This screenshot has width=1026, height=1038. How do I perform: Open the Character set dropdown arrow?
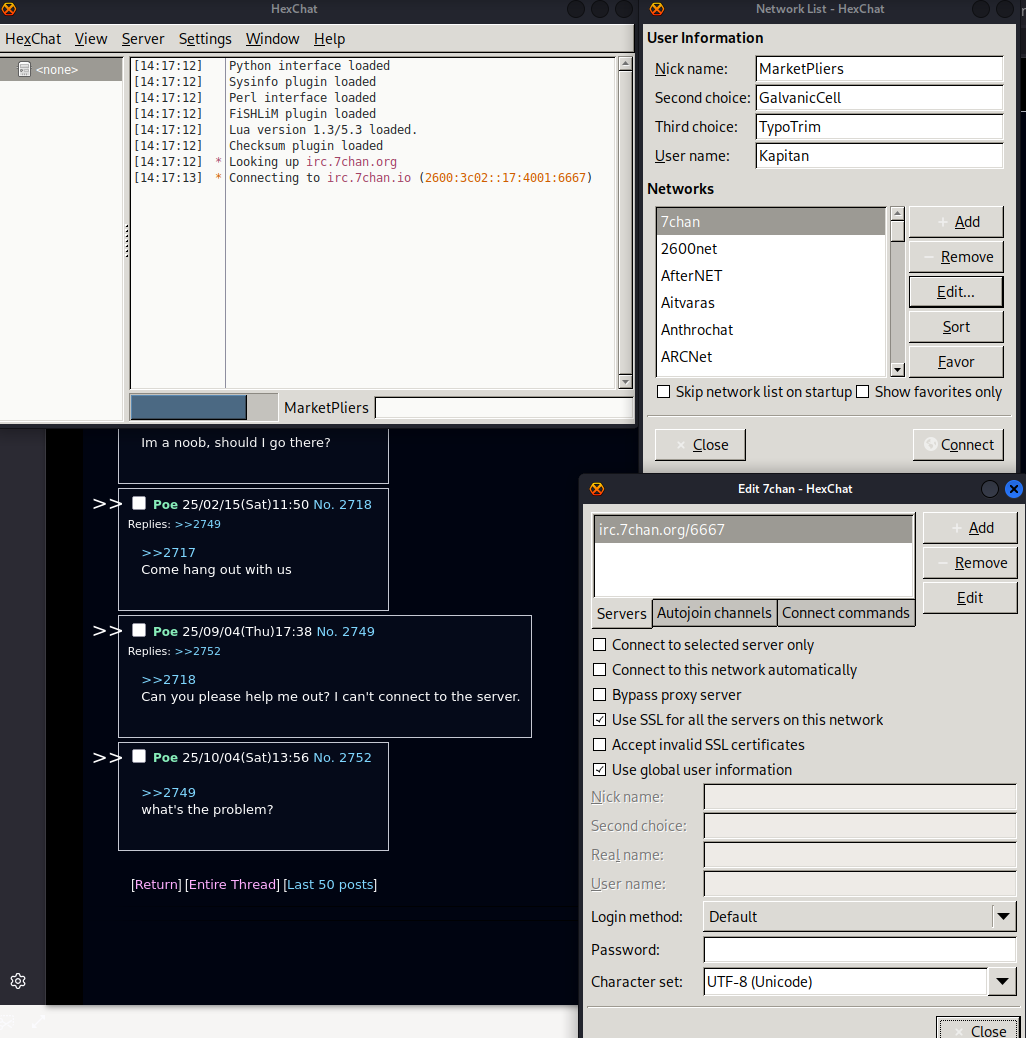[x=1002, y=982]
